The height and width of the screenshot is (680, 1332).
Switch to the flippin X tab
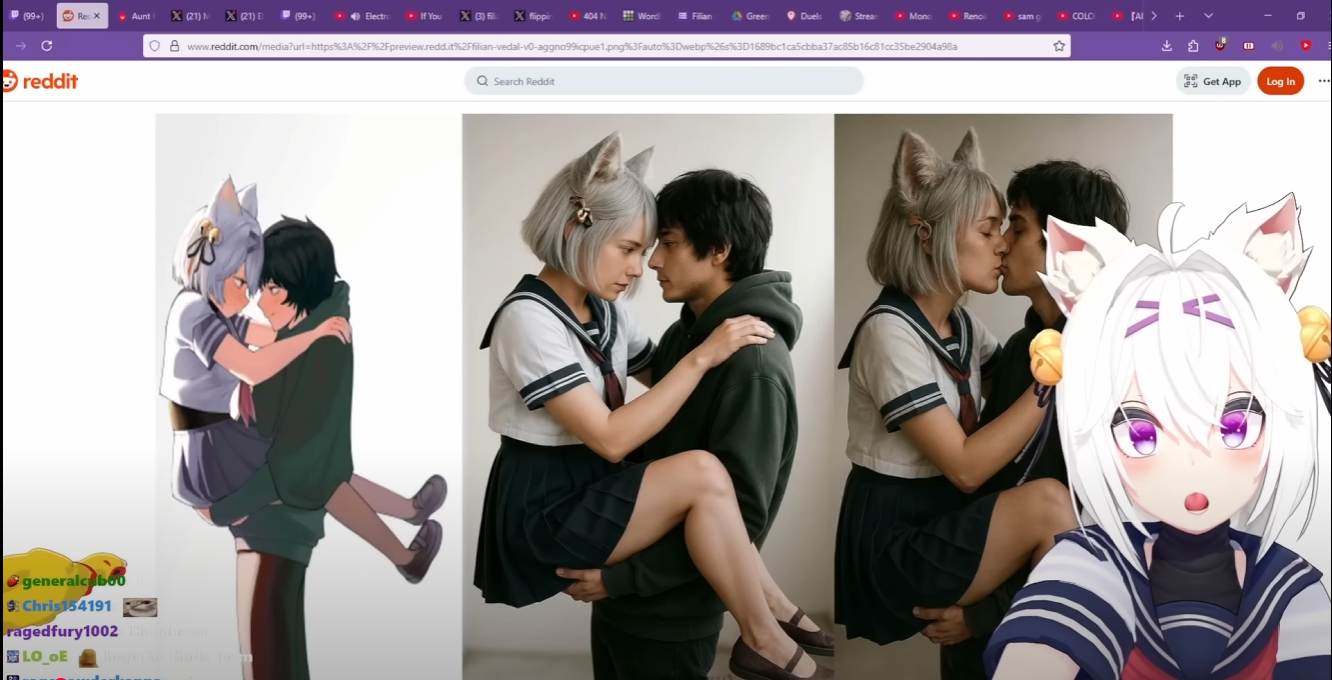click(533, 16)
